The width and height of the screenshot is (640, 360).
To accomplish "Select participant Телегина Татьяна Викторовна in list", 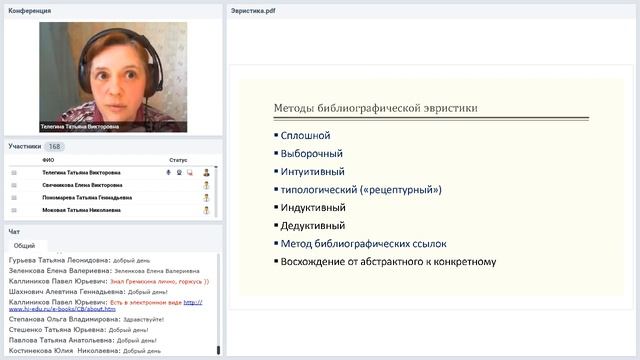I will [x=81, y=173].
